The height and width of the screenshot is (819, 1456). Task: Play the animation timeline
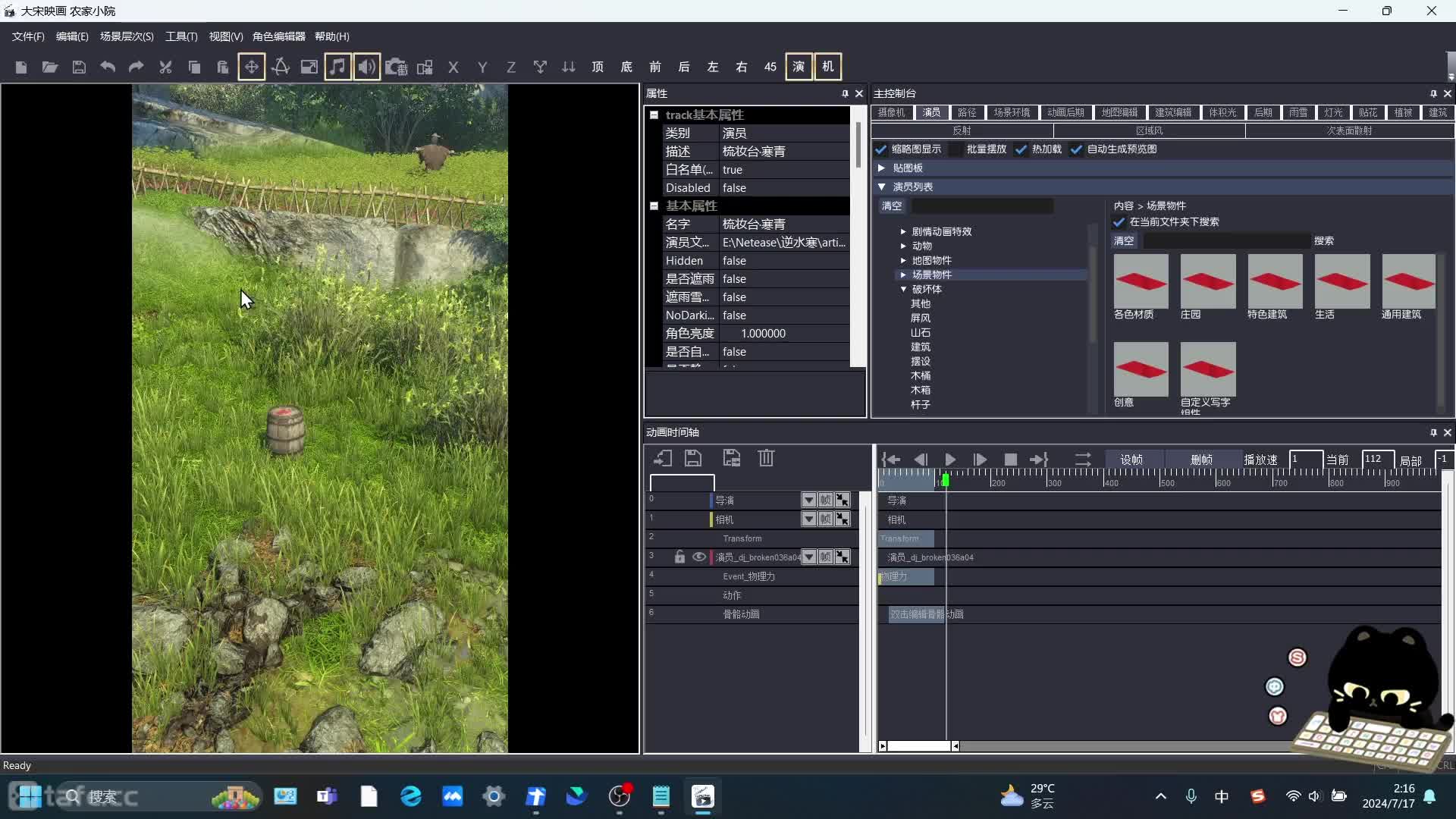click(x=950, y=460)
